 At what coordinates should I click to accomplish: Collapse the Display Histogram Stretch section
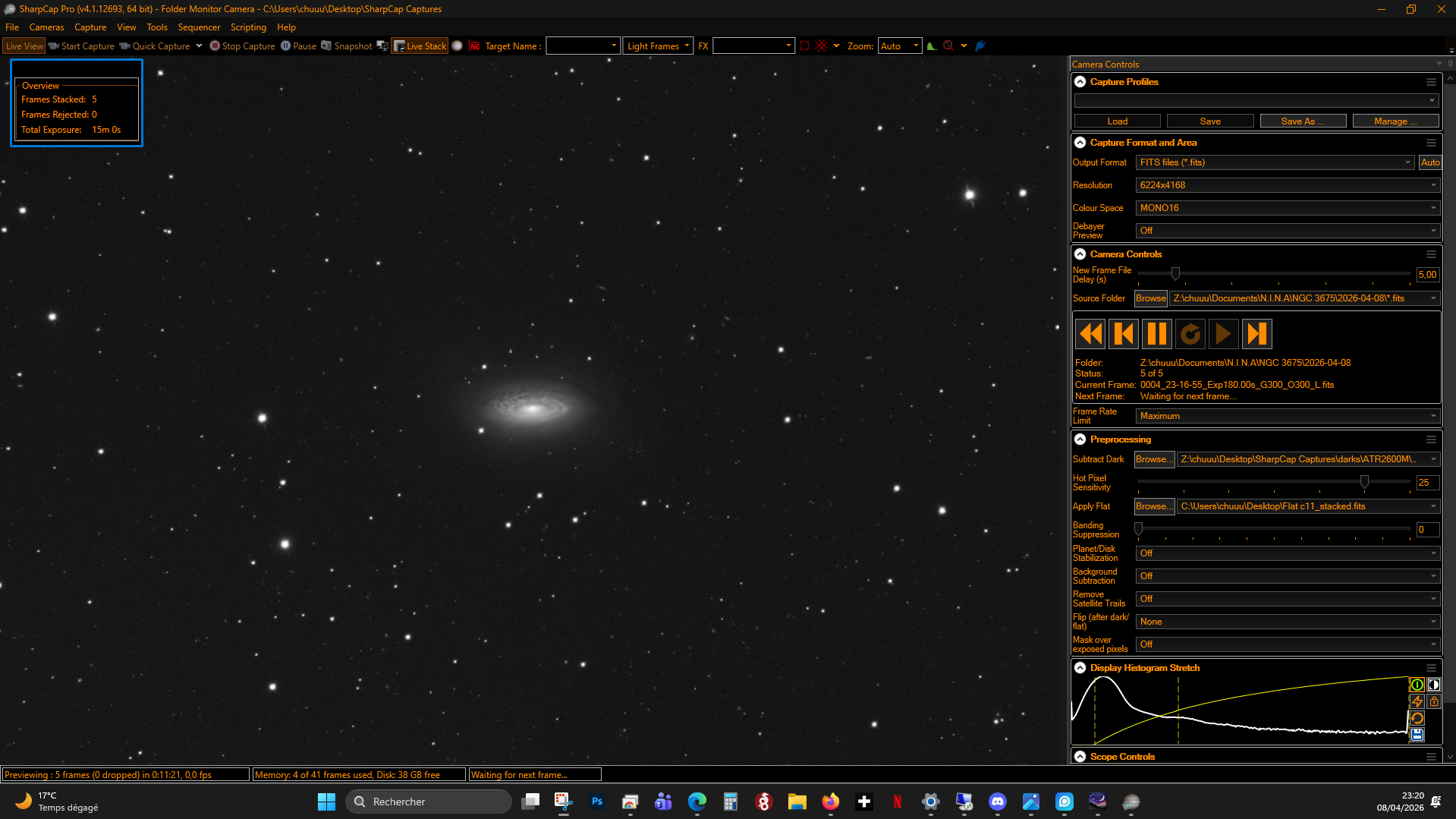[x=1080, y=668]
